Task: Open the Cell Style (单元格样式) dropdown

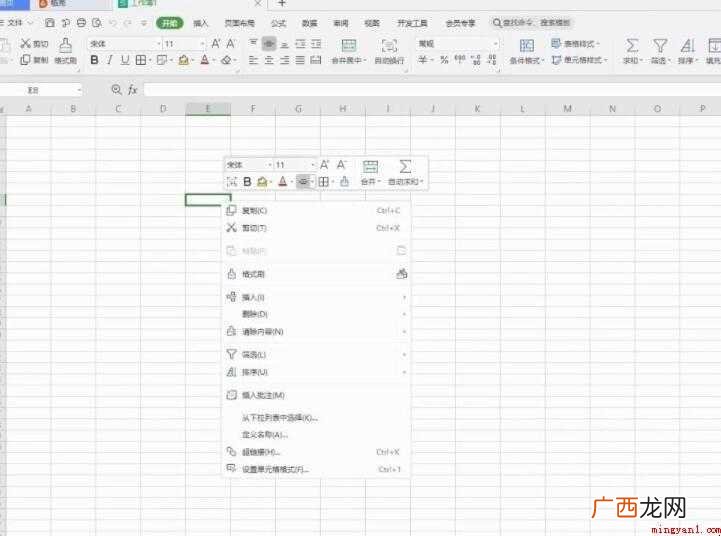Action: pyautogui.click(x=579, y=60)
